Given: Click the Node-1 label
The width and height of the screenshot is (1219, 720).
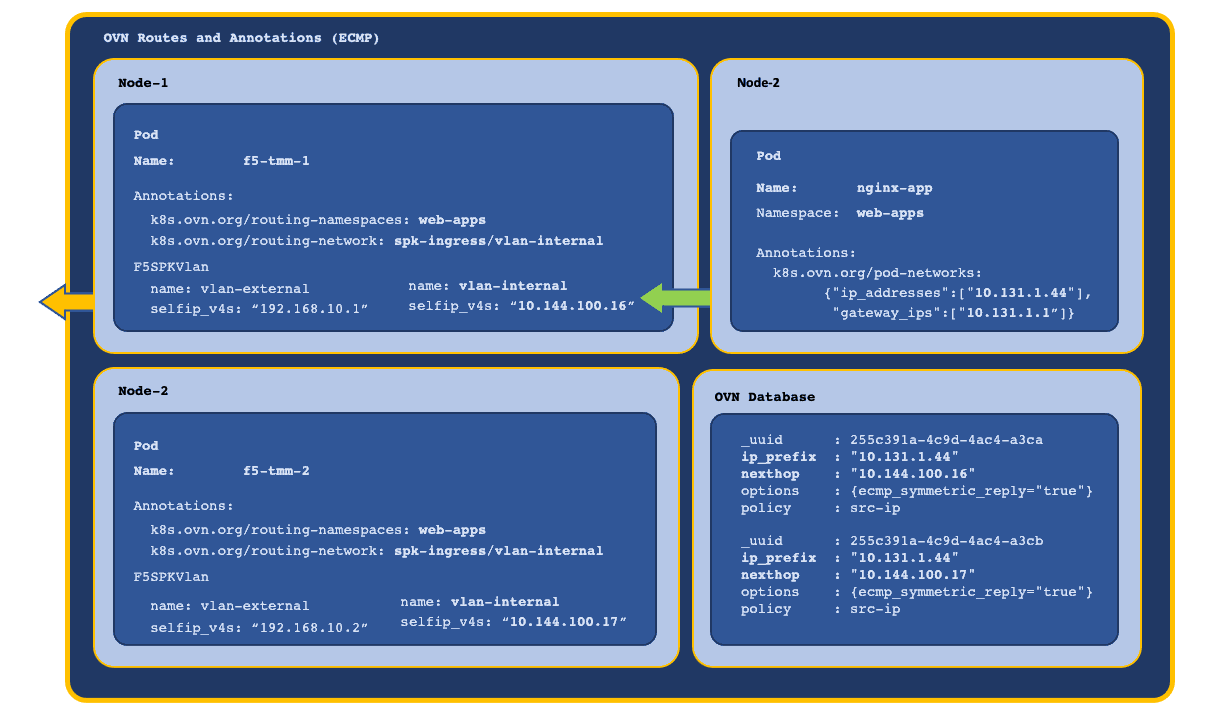Looking at the screenshot, I should (x=143, y=83).
